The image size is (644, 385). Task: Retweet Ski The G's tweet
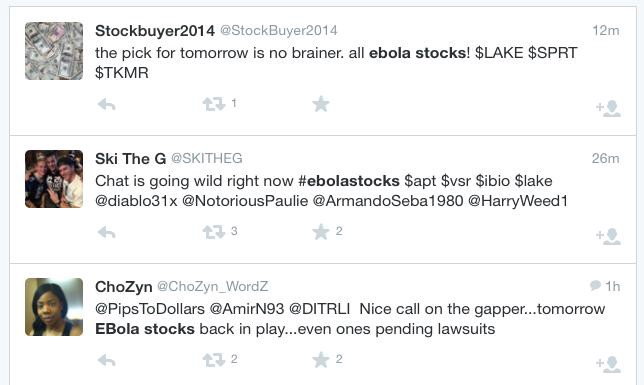(x=214, y=232)
